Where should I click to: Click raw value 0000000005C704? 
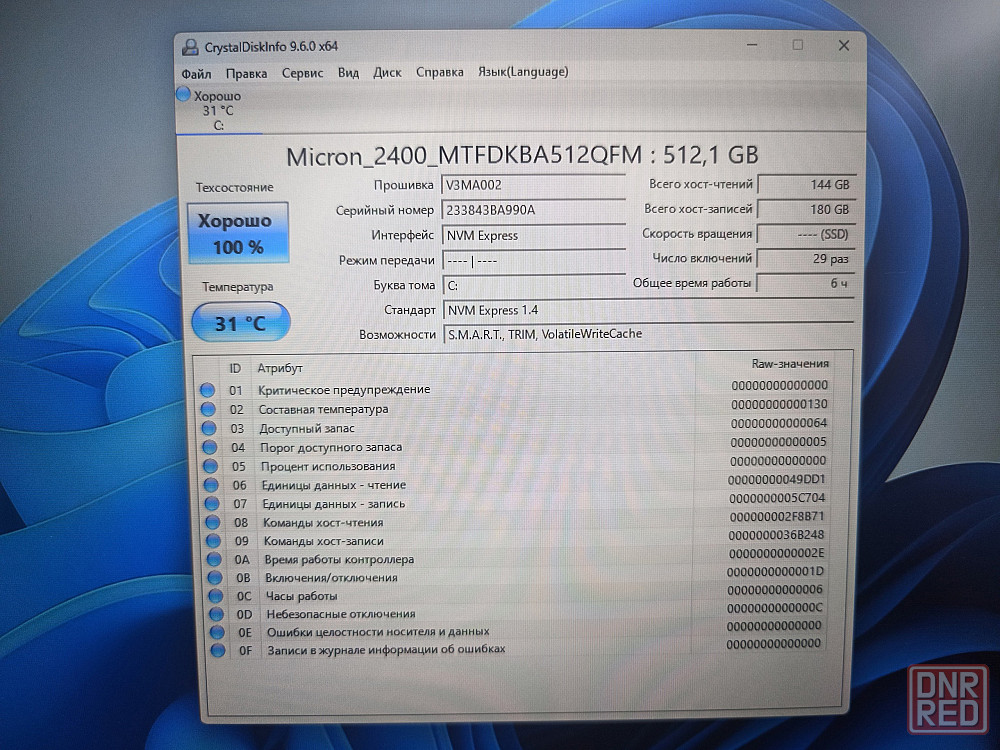777,497
